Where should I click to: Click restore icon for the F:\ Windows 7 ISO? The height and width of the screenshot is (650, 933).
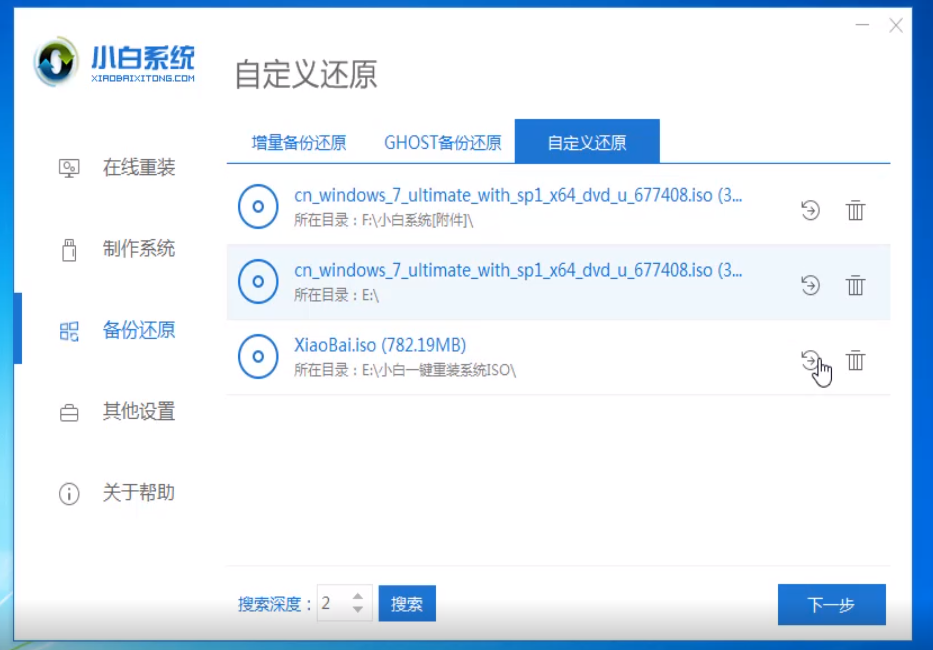810,210
